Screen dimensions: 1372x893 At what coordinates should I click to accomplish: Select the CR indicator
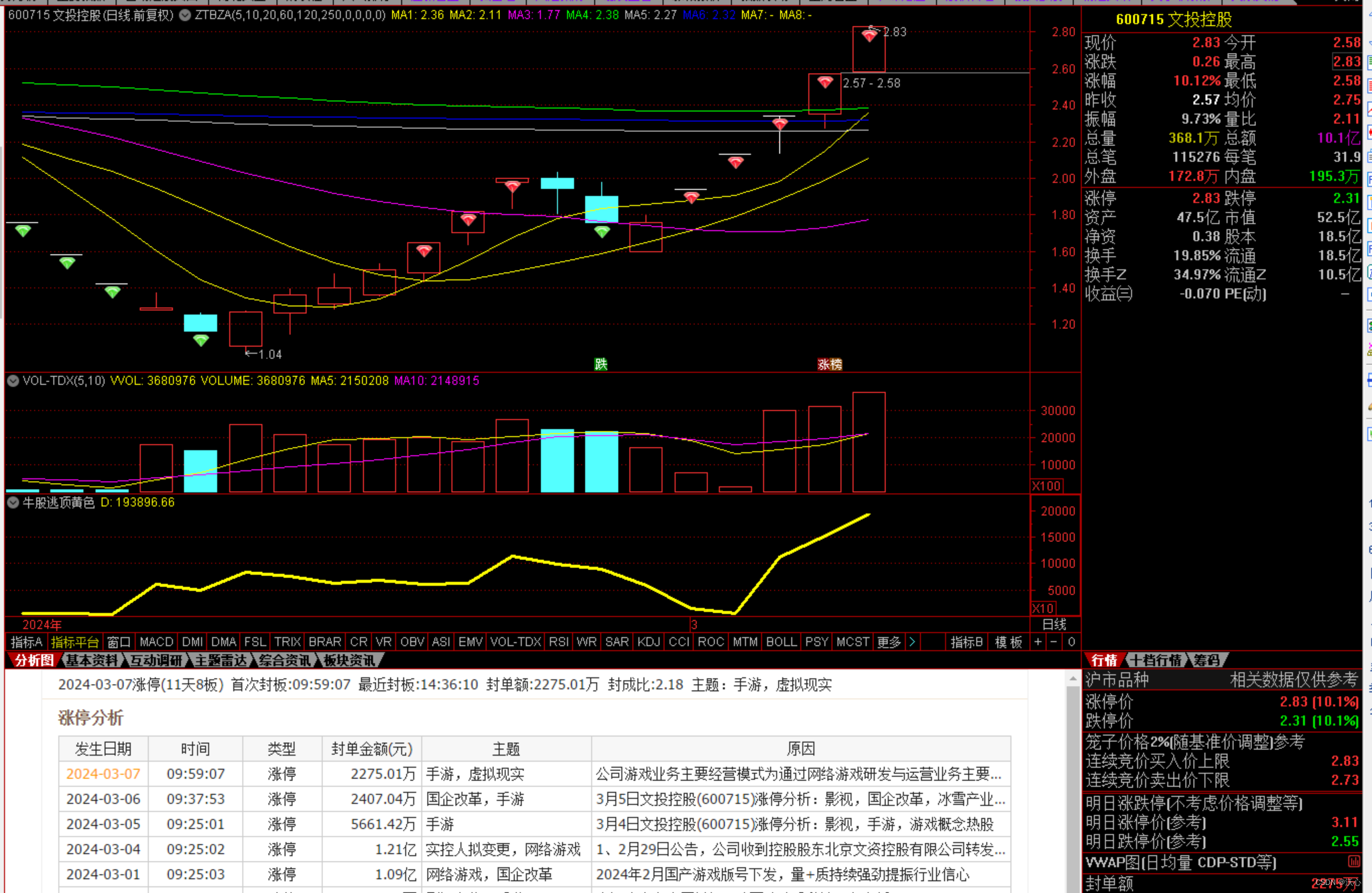click(359, 642)
